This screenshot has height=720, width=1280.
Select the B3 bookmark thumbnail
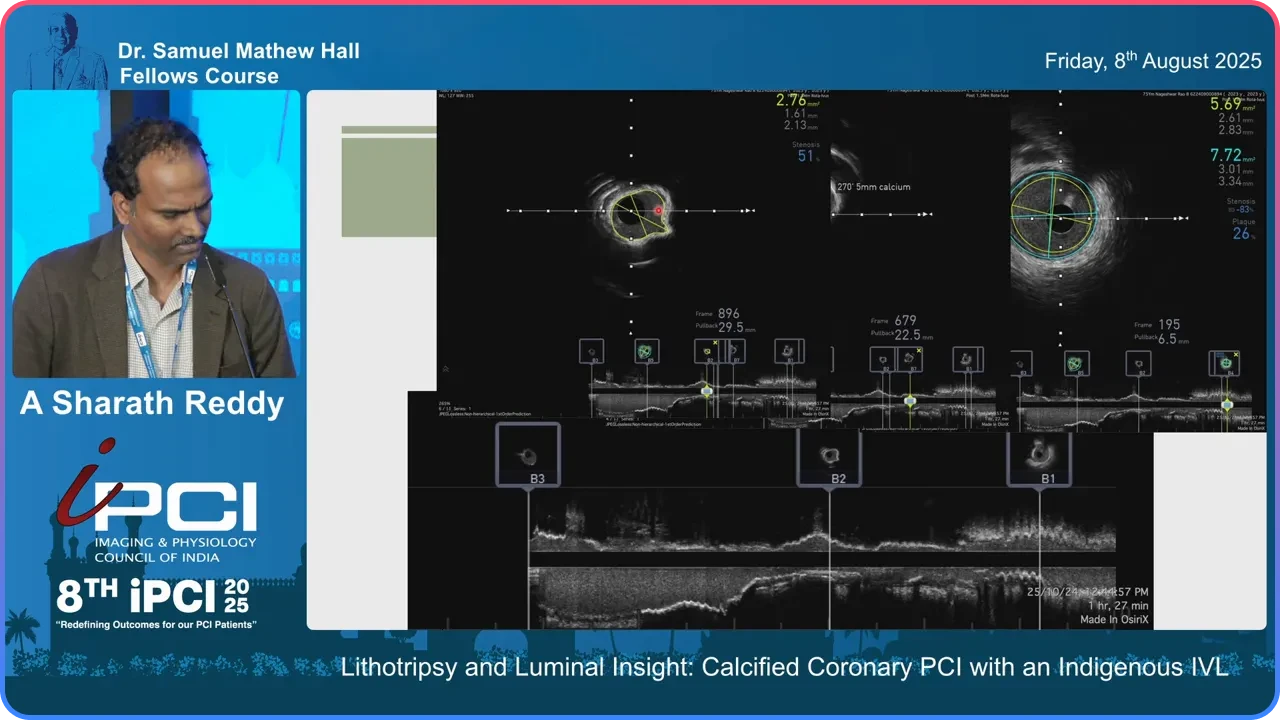[x=528, y=456]
